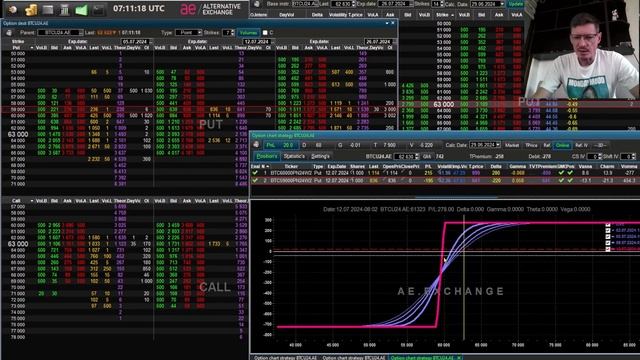Screen dimensions: 640x360
Task: Click the Charm column header in positions table
Action: [607, 167]
